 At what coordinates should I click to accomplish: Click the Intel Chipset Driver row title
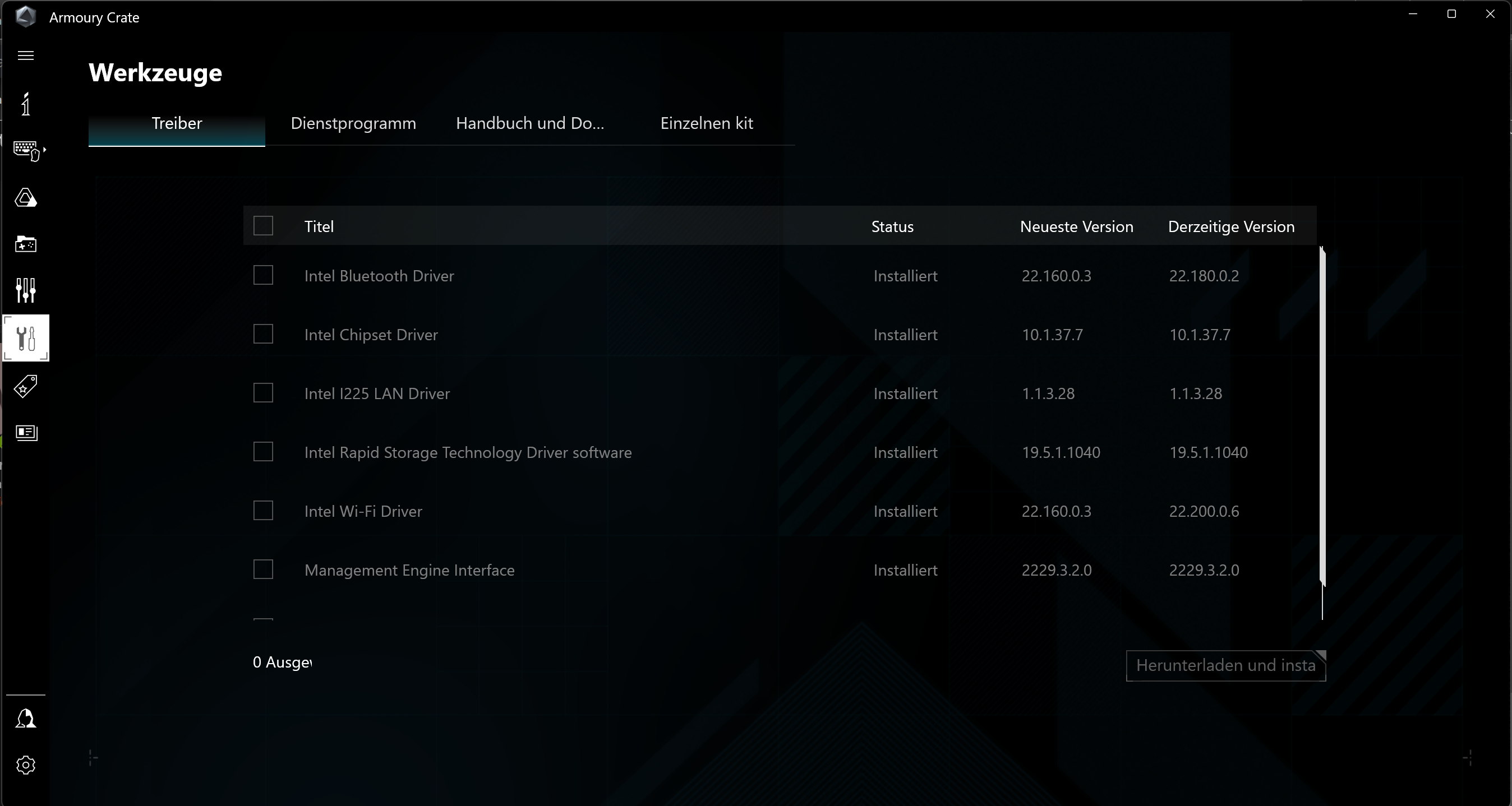371,335
